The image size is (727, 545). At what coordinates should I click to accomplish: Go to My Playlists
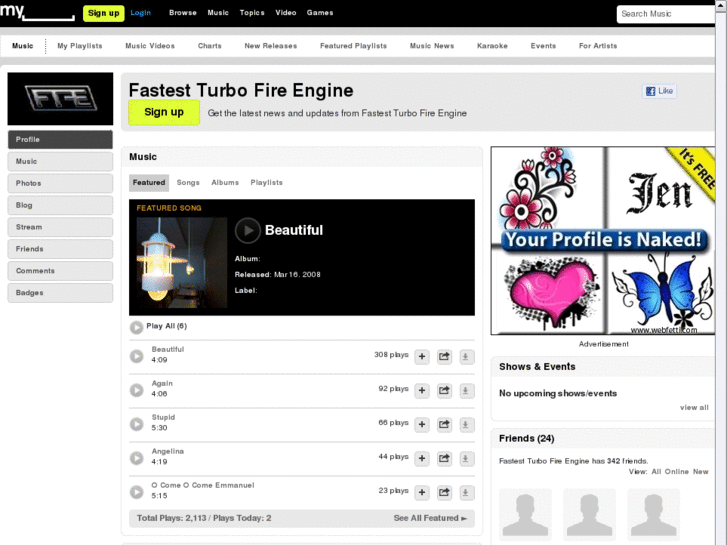coord(80,46)
